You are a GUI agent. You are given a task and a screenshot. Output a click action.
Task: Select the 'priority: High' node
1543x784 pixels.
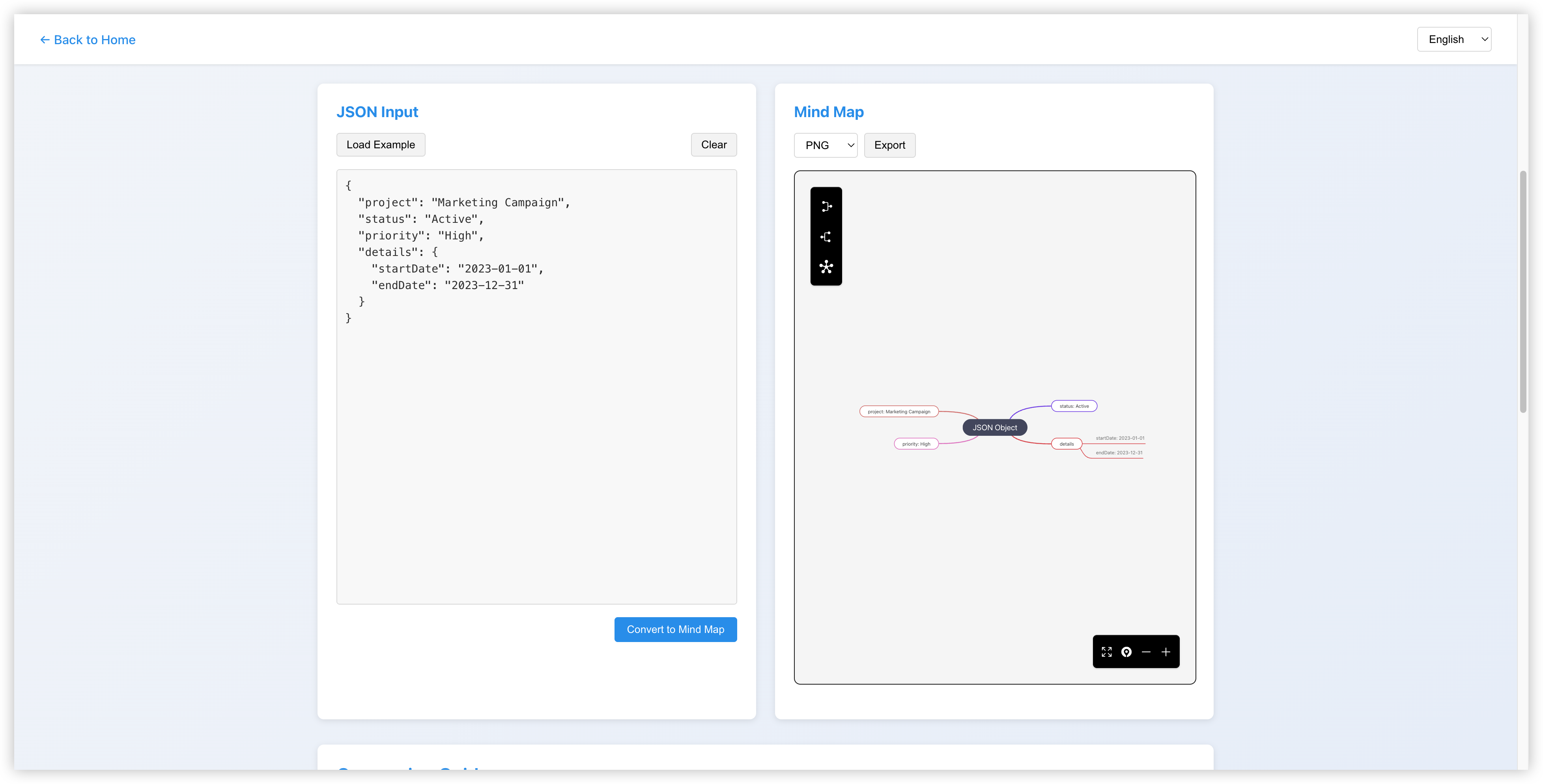pyautogui.click(x=916, y=444)
